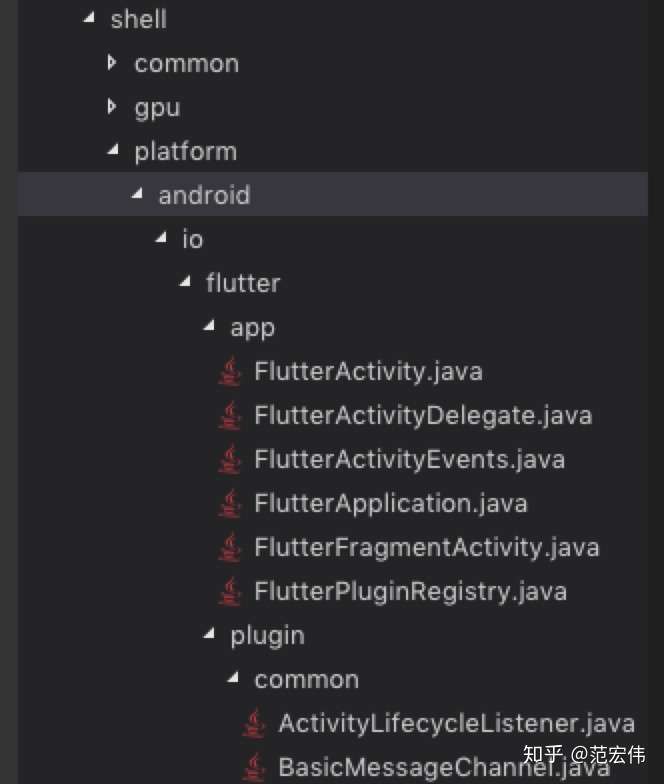This screenshot has width=664, height=784.
Task: Collapse the plugin folder arrow
Action: (x=209, y=635)
